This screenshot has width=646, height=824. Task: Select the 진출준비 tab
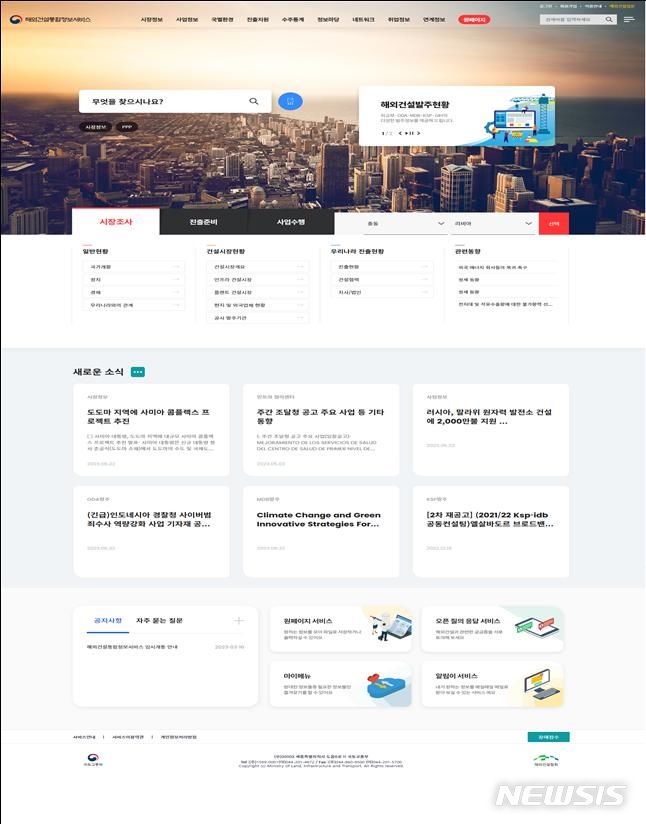203,222
